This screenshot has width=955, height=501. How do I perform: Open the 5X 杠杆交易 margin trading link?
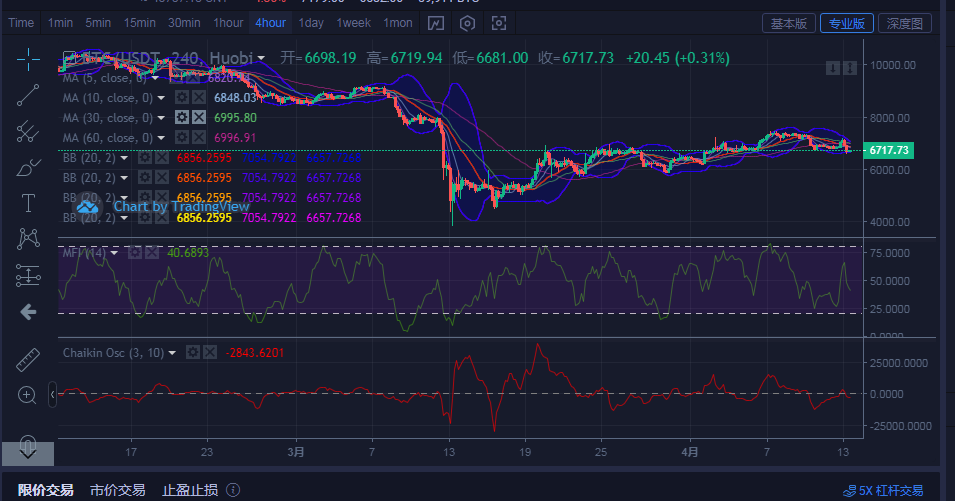pyautogui.click(x=883, y=490)
